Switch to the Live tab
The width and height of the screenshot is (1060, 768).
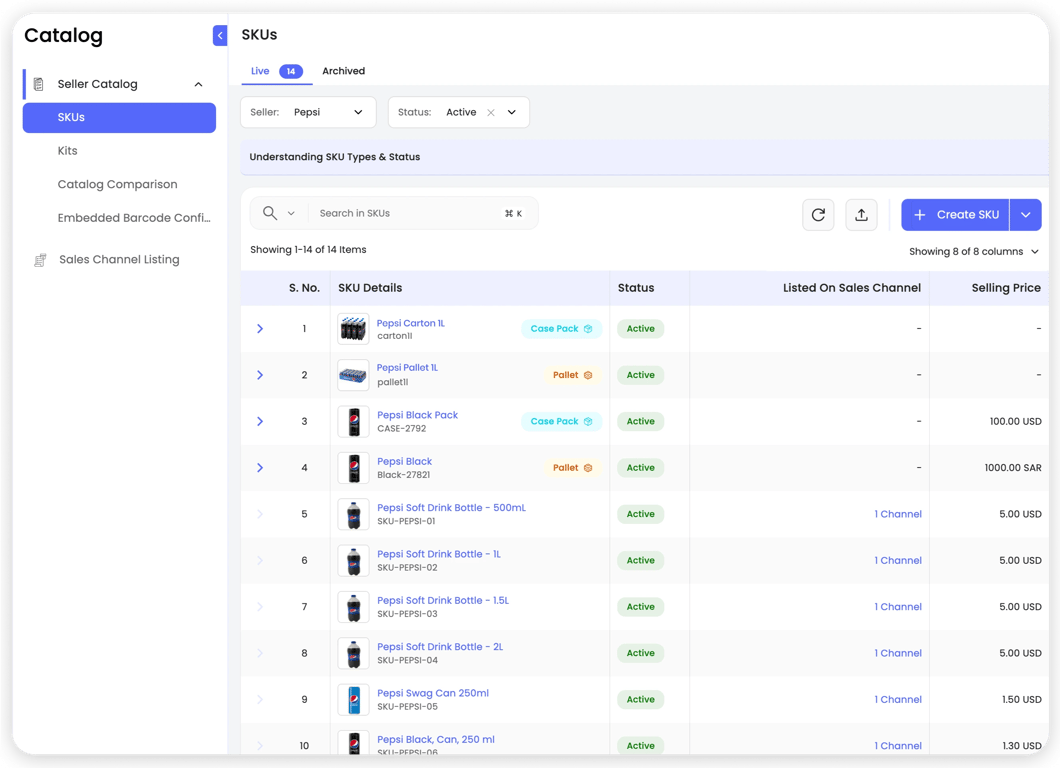276,71
